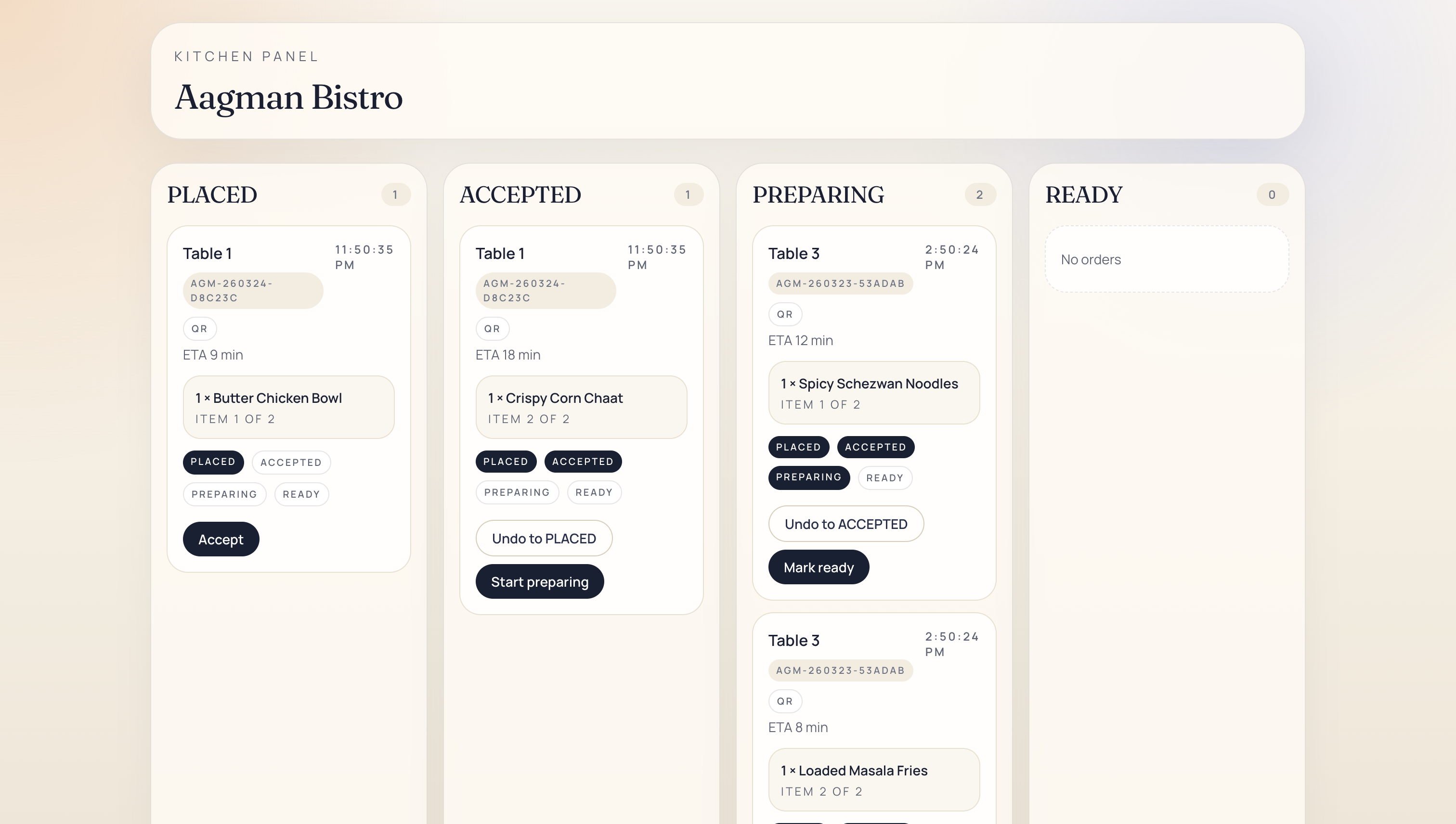Click the No orders placeholder in READY
This screenshot has height=824, width=1456.
click(x=1166, y=259)
